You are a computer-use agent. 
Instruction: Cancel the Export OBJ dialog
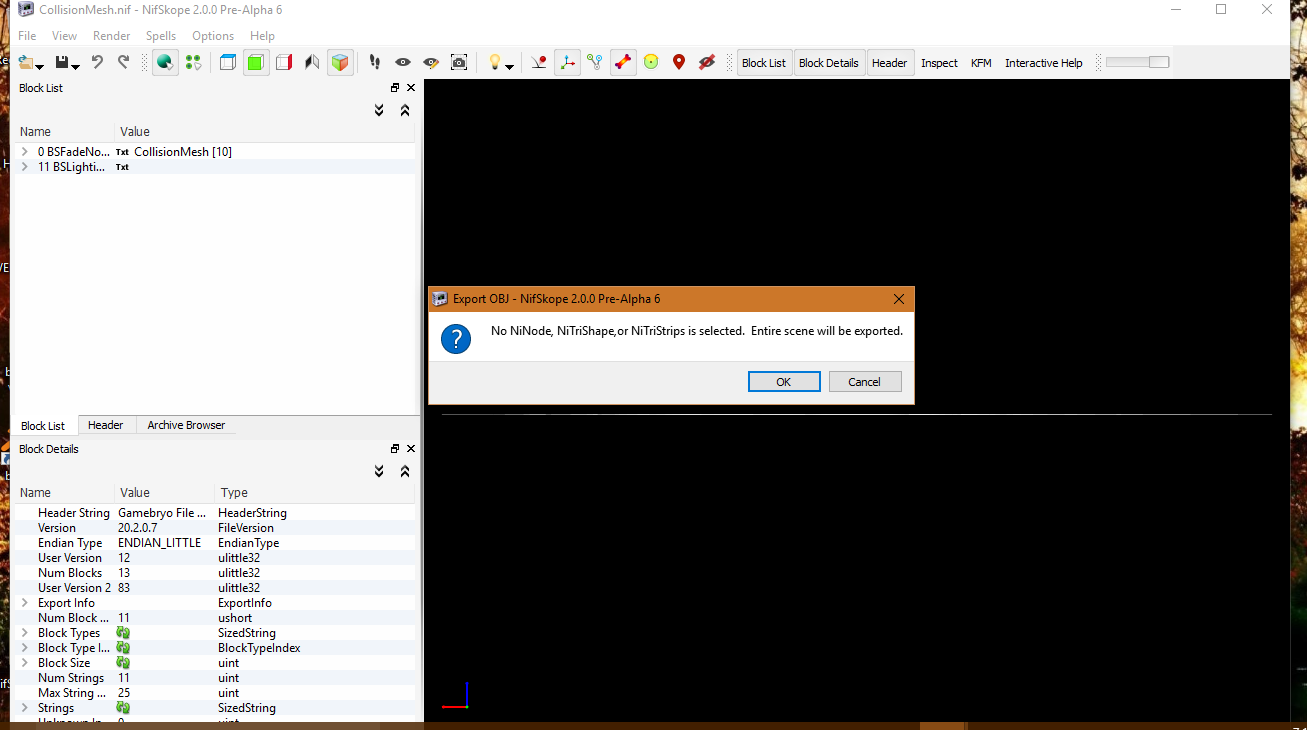pos(865,381)
